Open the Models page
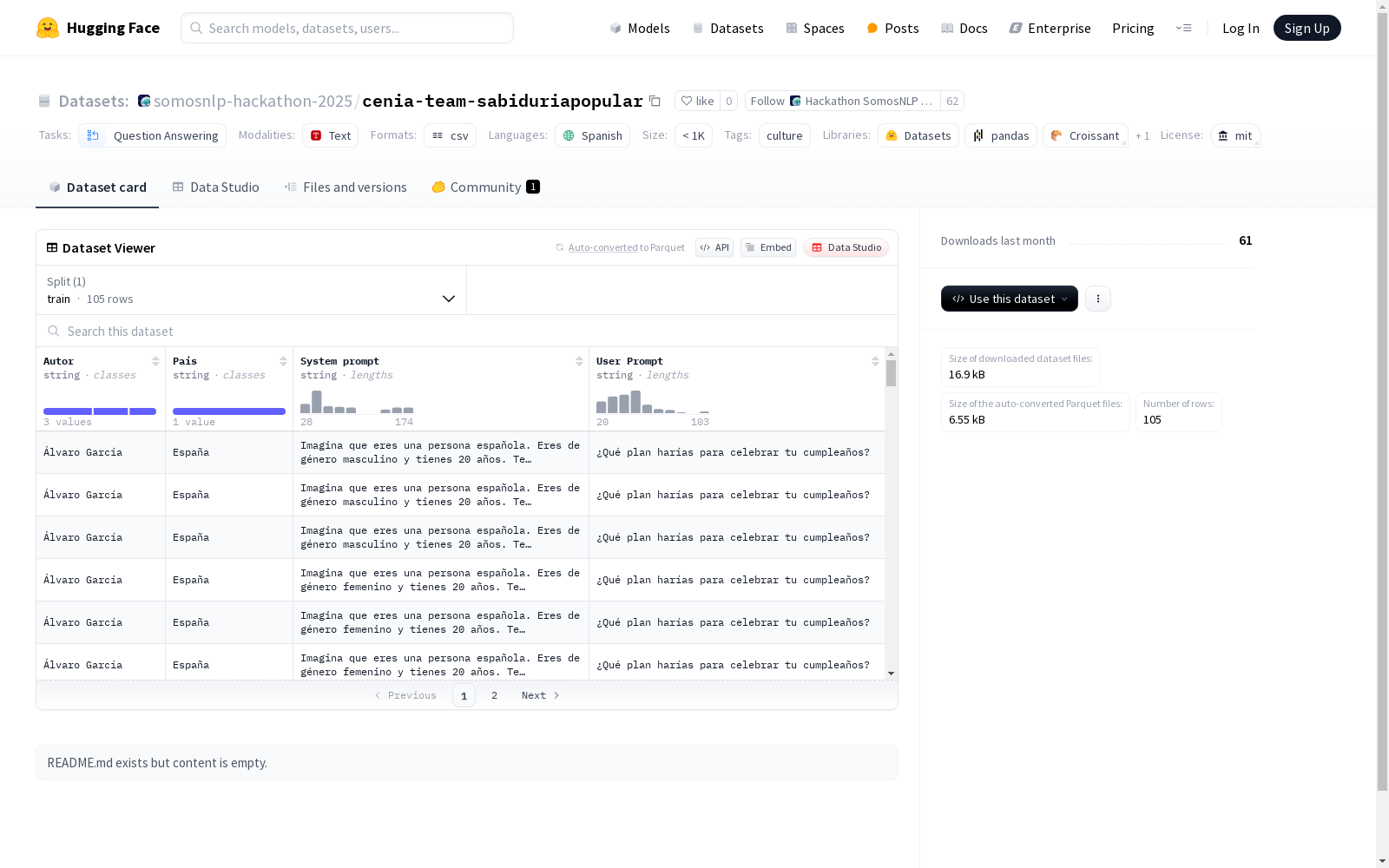Screen dimensions: 1389x868 click(640, 28)
